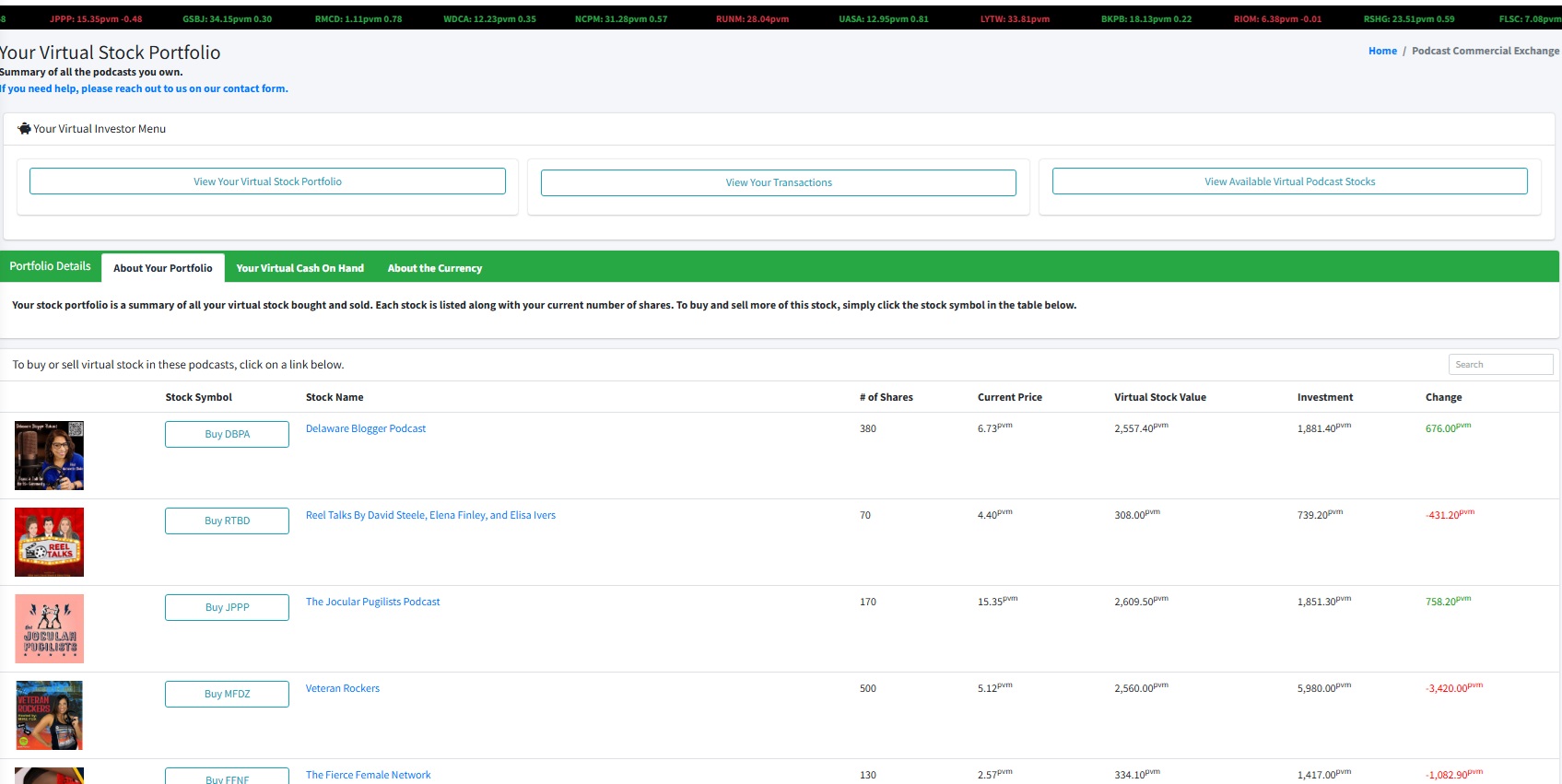Open the Delaware Blogger Podcast link
This screenshot has height=784, width=1562.
[365, 428]
